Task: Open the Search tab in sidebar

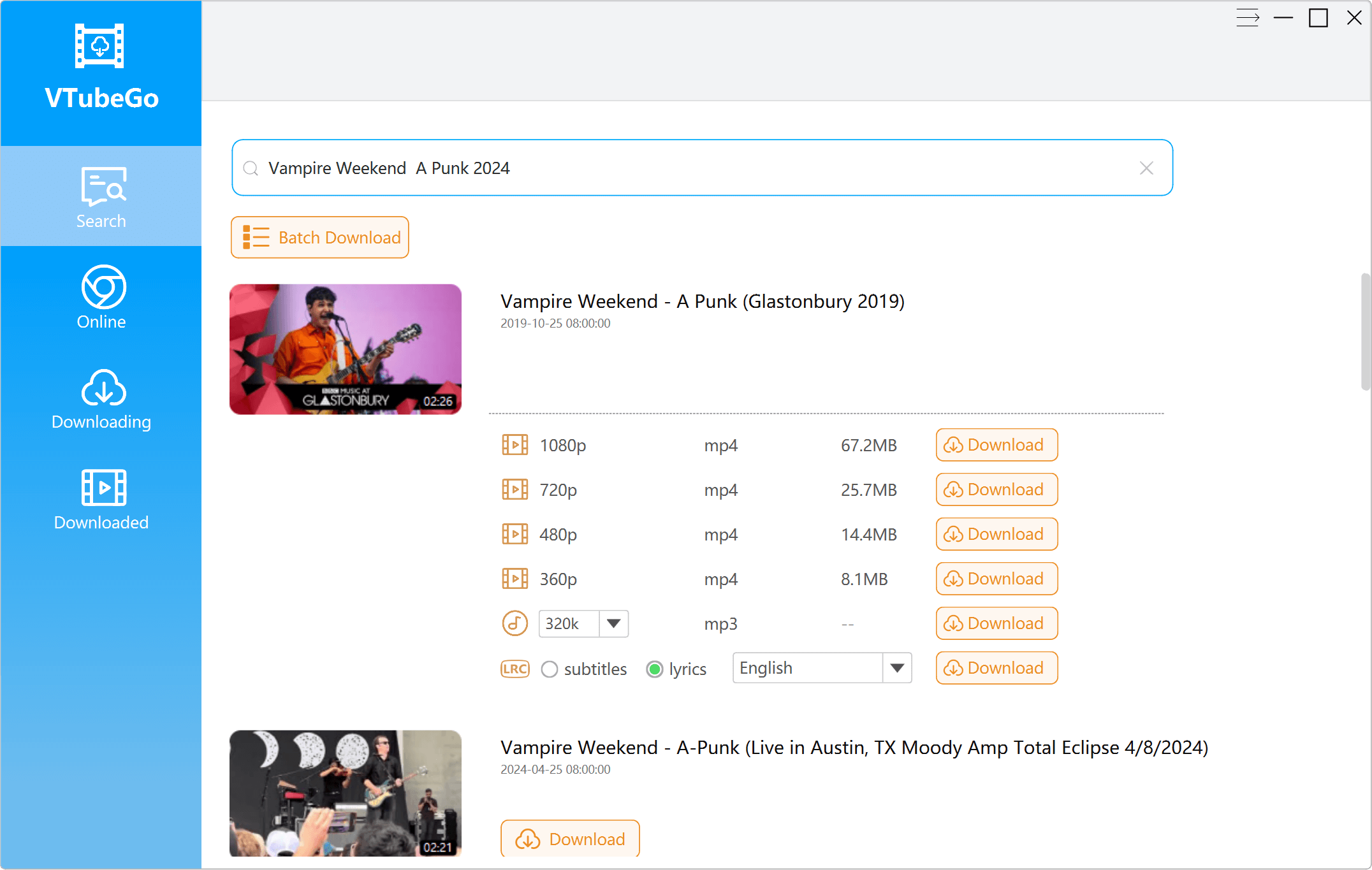Action: 101,196
